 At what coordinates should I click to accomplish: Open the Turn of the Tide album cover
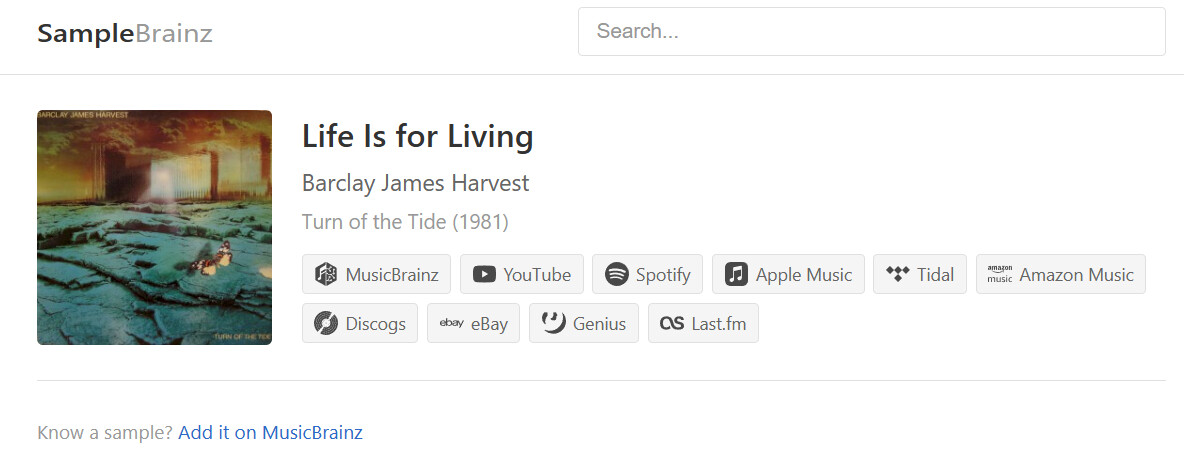point(154,227)
